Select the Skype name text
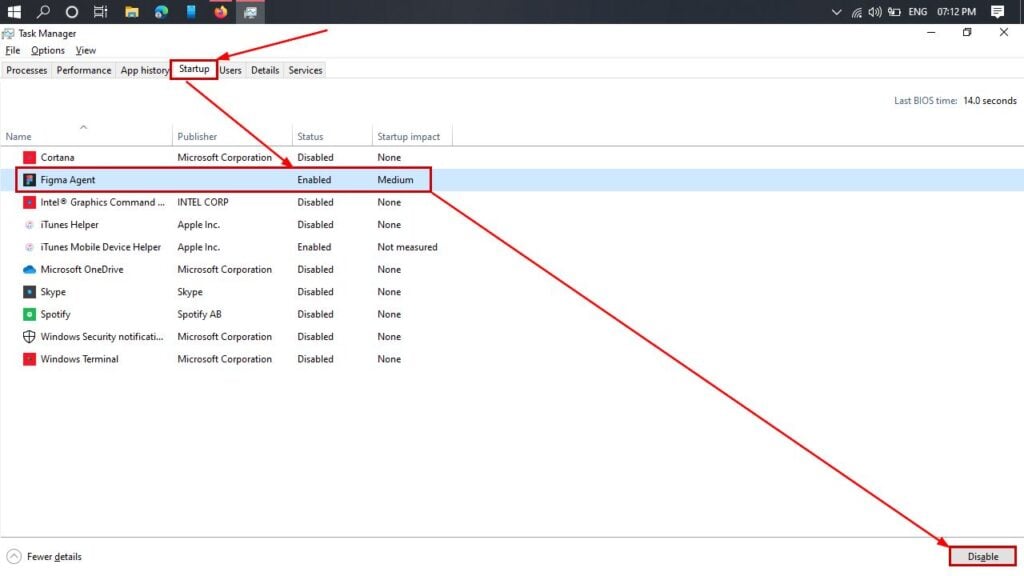Screen dimensions: 1024x576 click(53, 292)
